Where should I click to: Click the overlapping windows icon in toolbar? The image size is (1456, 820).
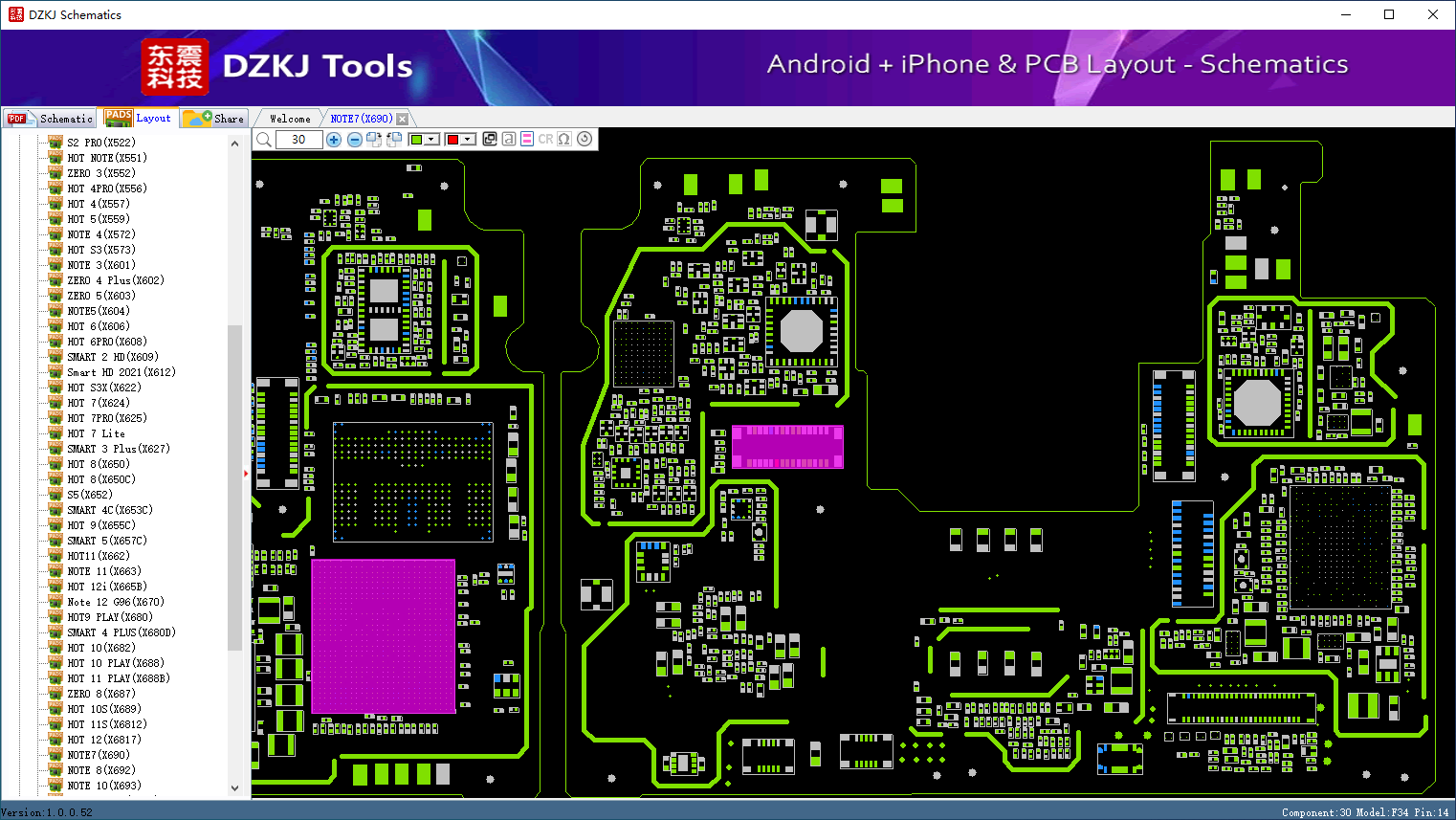(x=490, y=139)
